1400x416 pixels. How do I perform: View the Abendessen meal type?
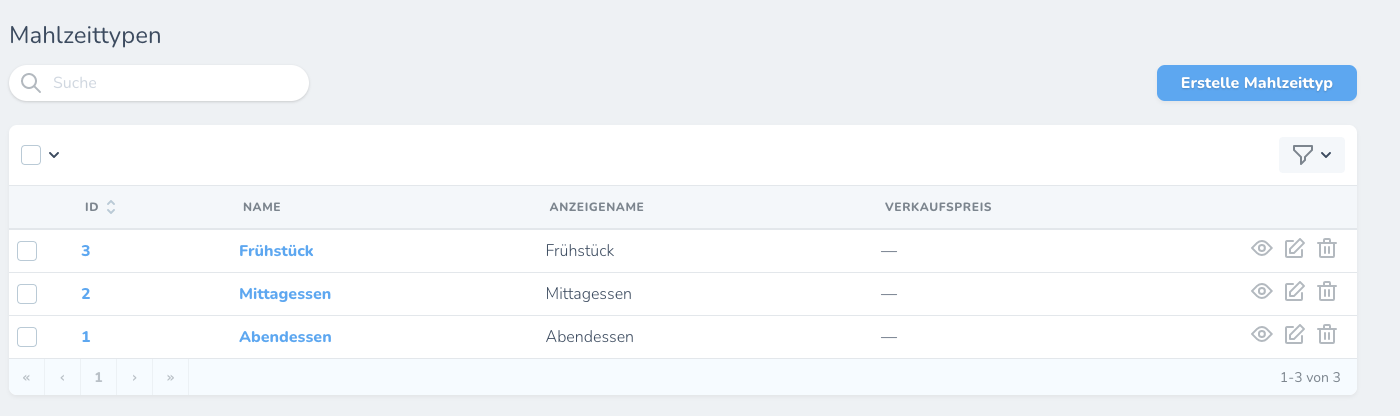point(1262,335)
